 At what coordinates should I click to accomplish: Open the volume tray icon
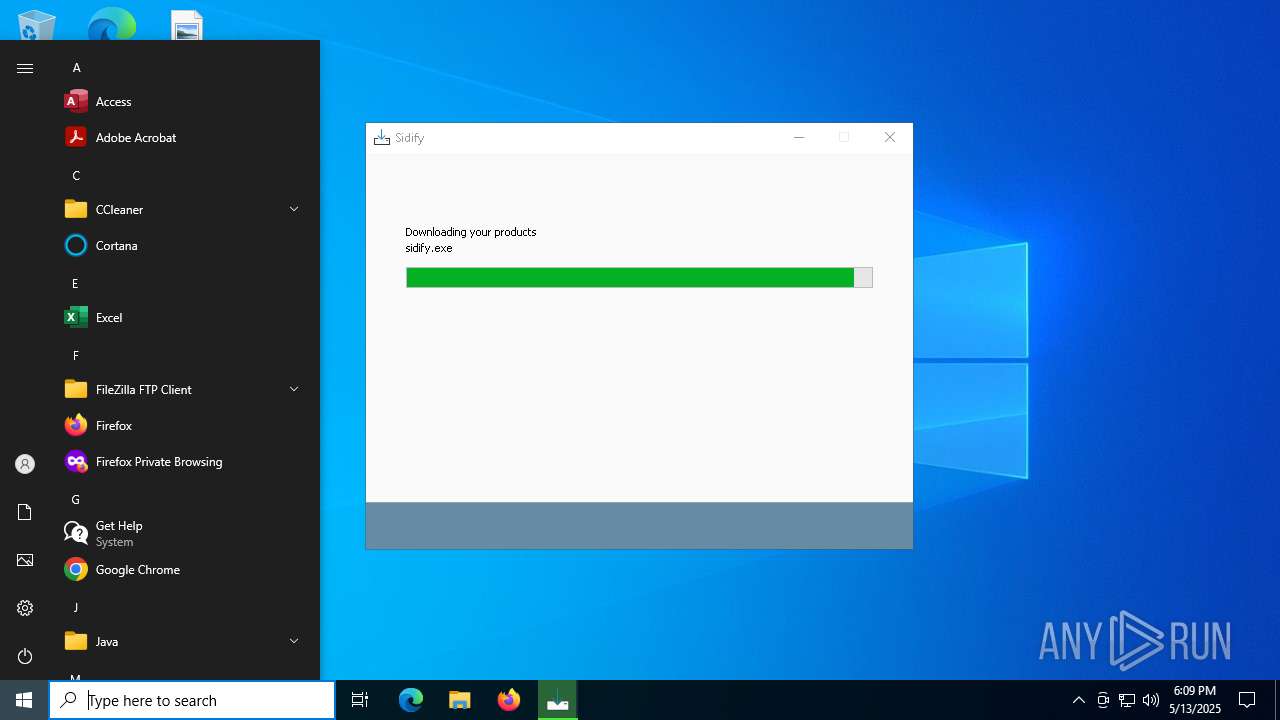(x=1151, y=700)
